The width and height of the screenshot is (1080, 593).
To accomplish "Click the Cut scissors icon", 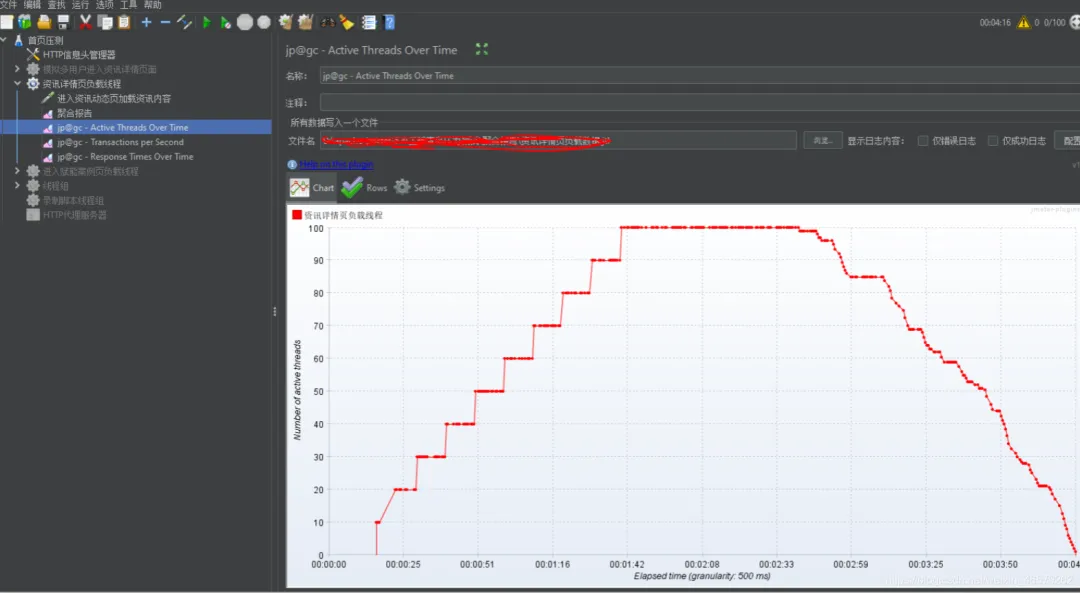I will 85,23.
